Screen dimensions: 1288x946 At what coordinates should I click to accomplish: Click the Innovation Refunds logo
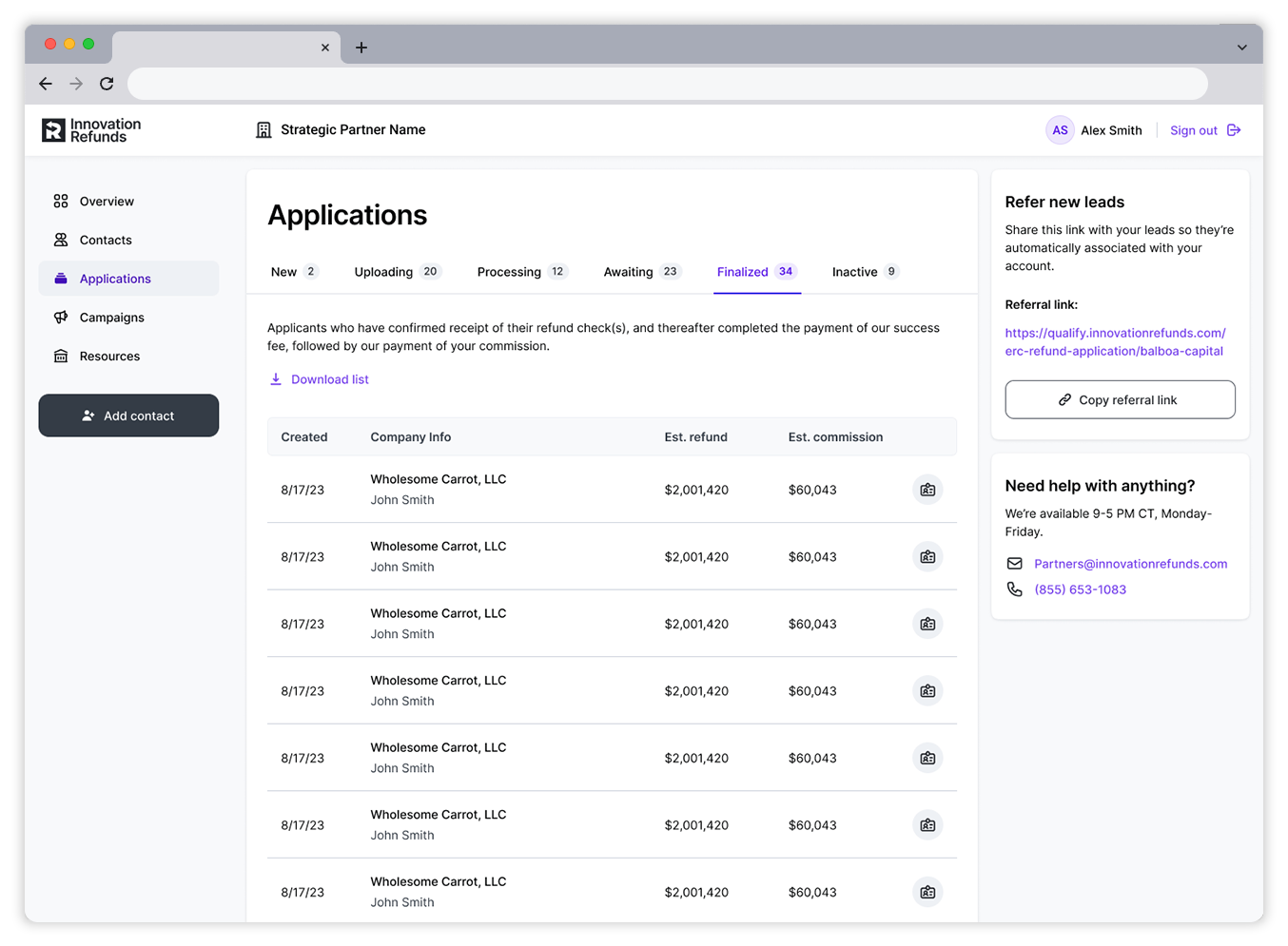91,130
